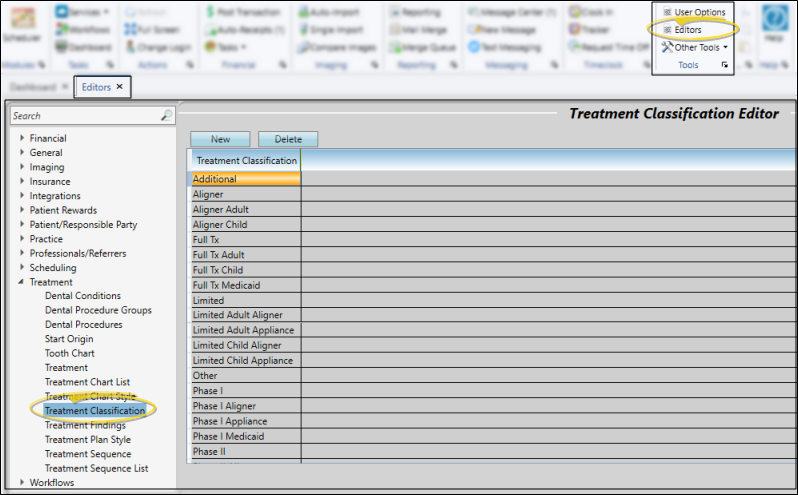The image size is (798, 495).
Task: Click the New button
Action: tap(220, 140)
